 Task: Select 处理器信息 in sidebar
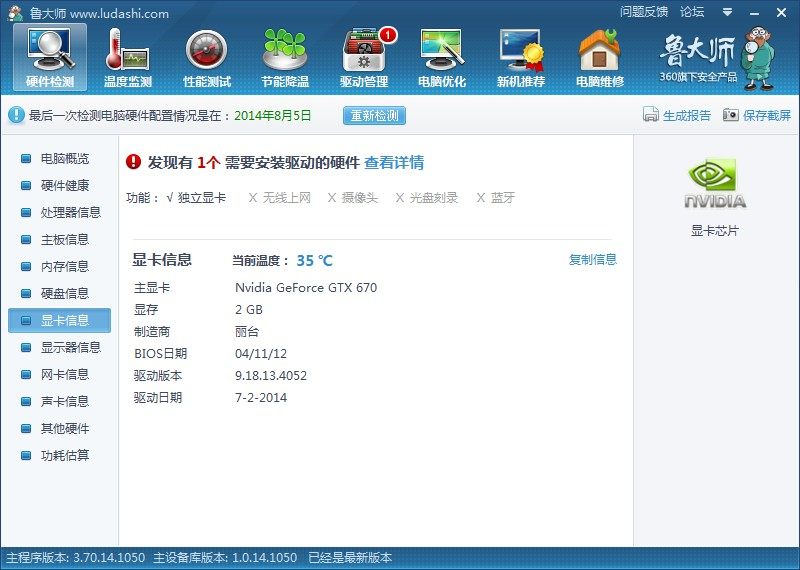[70, 212]
